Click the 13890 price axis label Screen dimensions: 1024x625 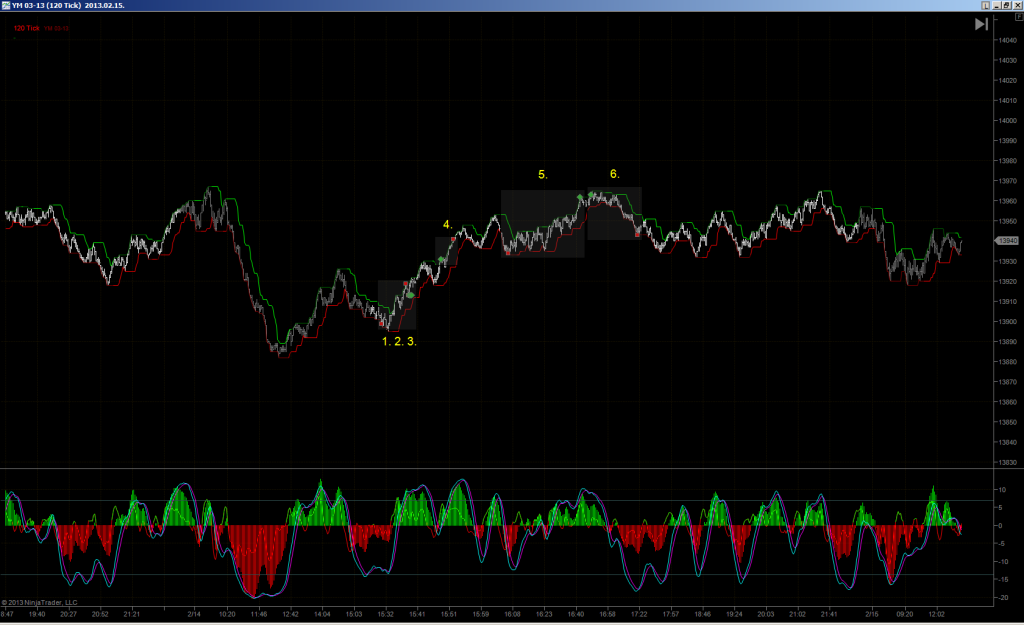point(1008,342)
